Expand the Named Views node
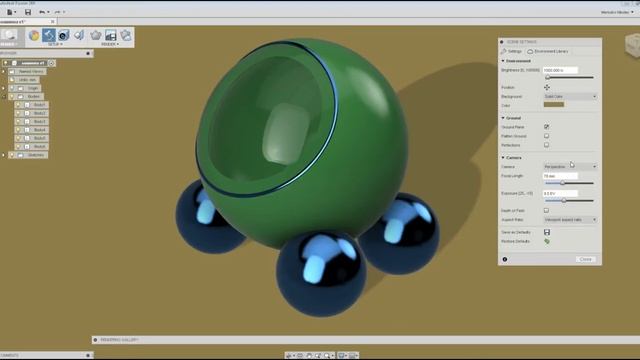The height and width of the screenshot is (360, 640). pyautogui.click(x=4, y=71)
